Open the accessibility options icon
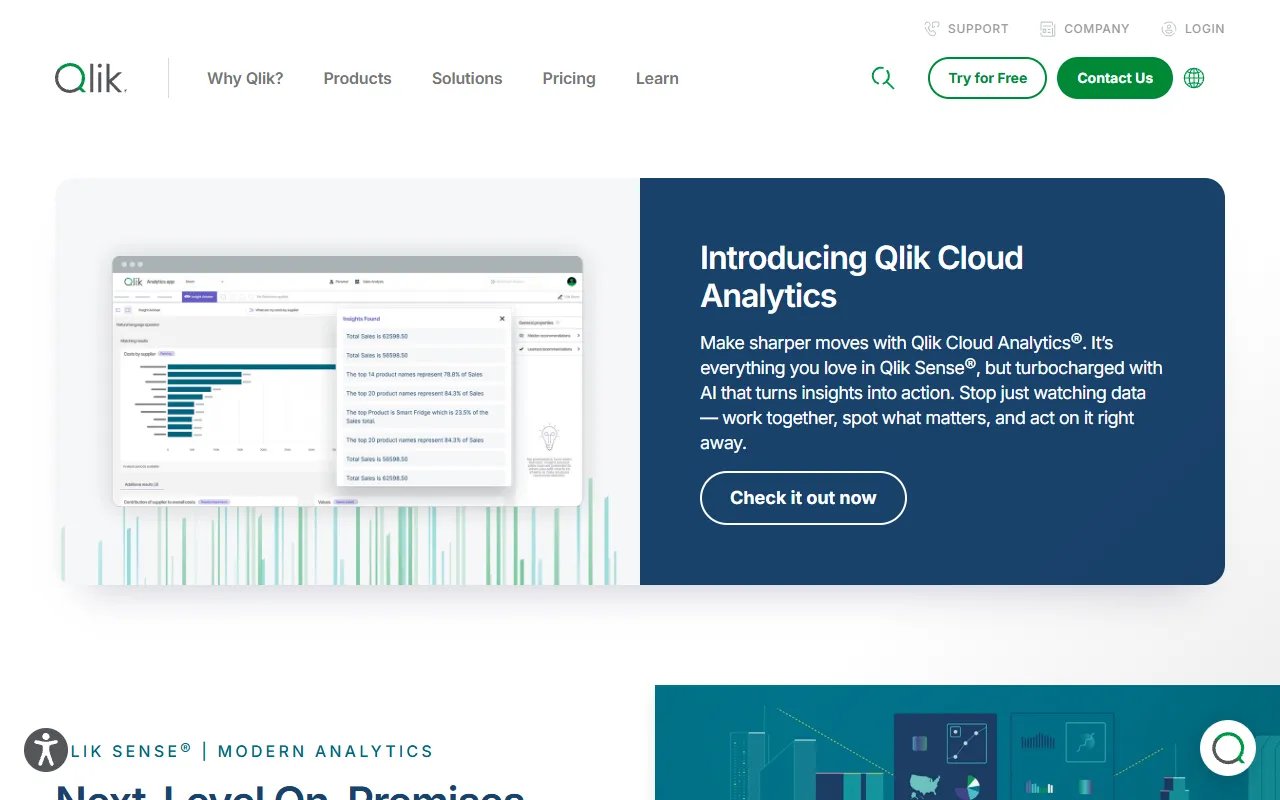The height and width of the screenshot is (800, 1280). pyautogui.click(x=46, y=749)
